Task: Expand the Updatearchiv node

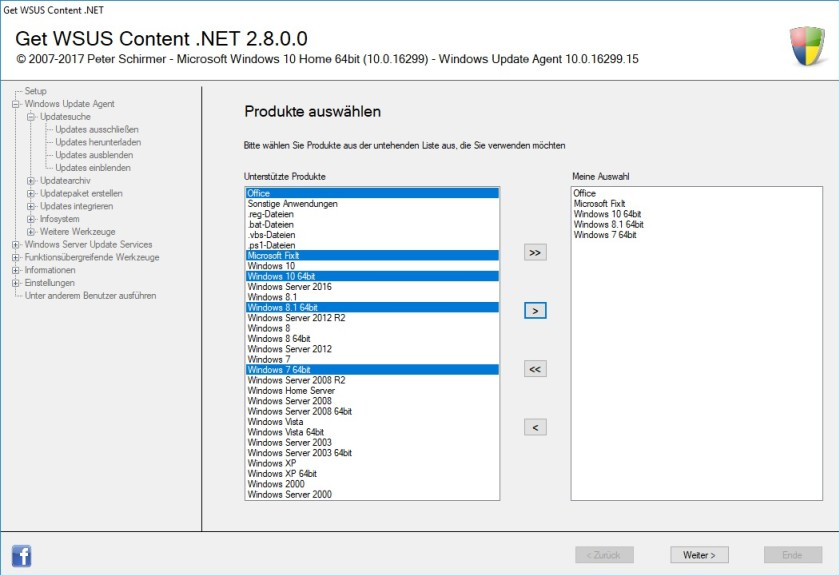Action: point(31,181)
